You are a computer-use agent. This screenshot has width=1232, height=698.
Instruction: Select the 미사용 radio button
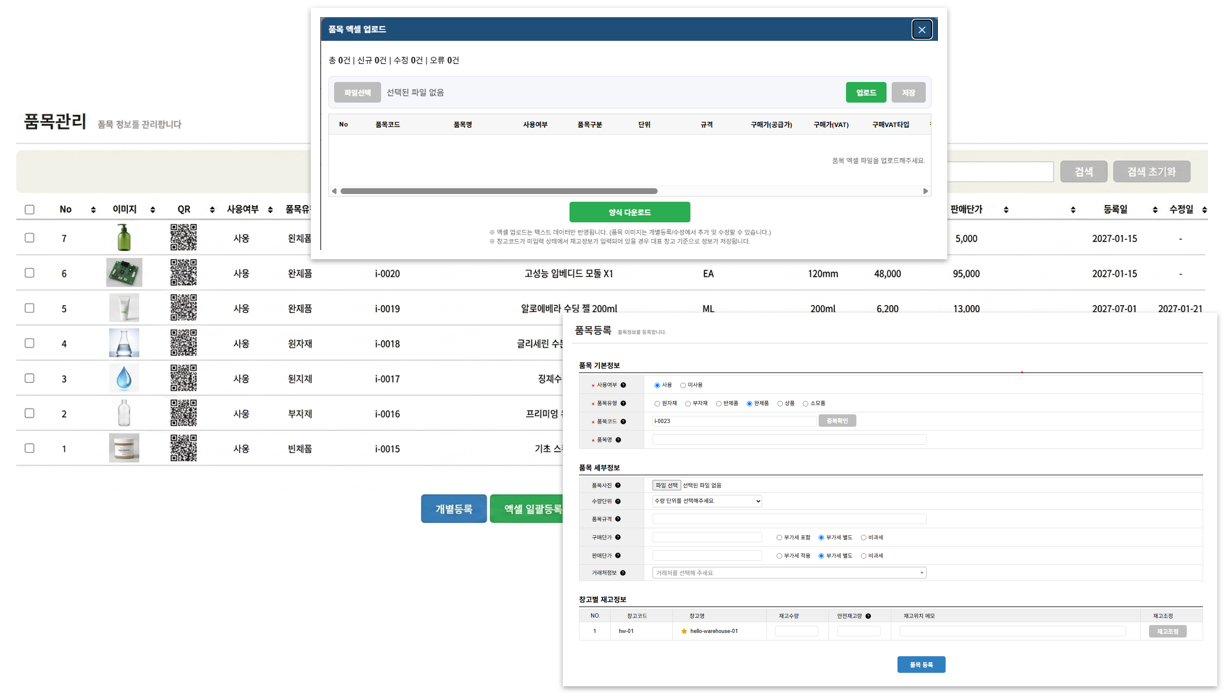(x=683, y=385)
